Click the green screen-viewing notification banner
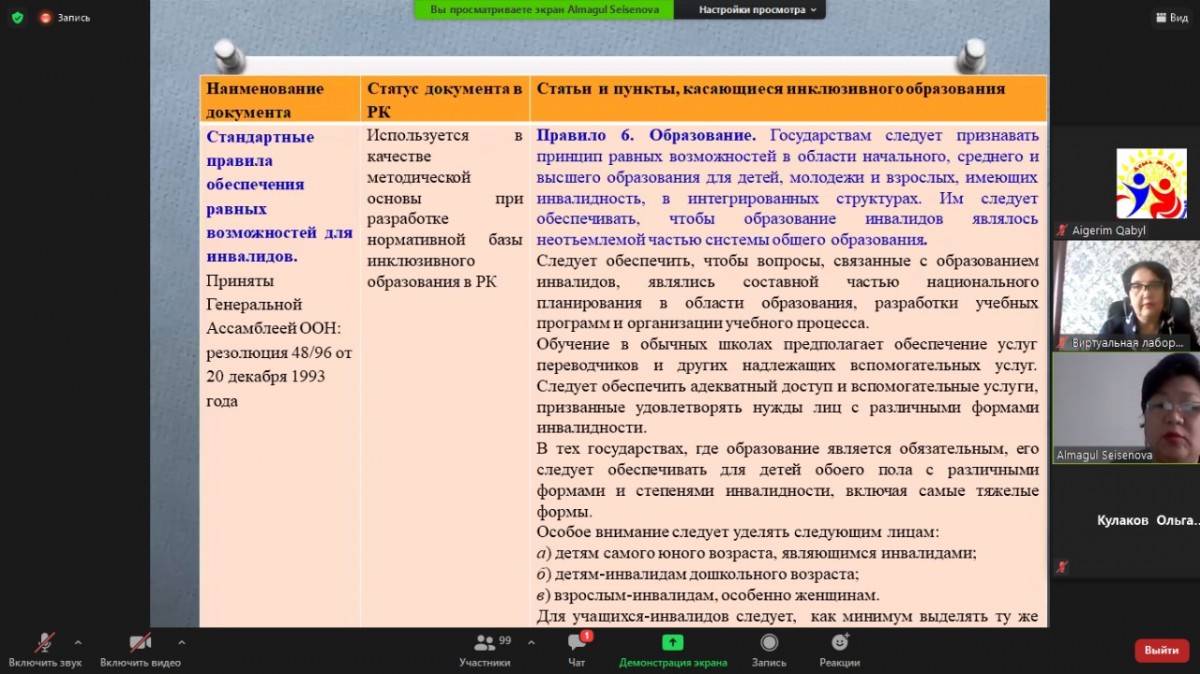1200x674 pixels. (543, 10)
